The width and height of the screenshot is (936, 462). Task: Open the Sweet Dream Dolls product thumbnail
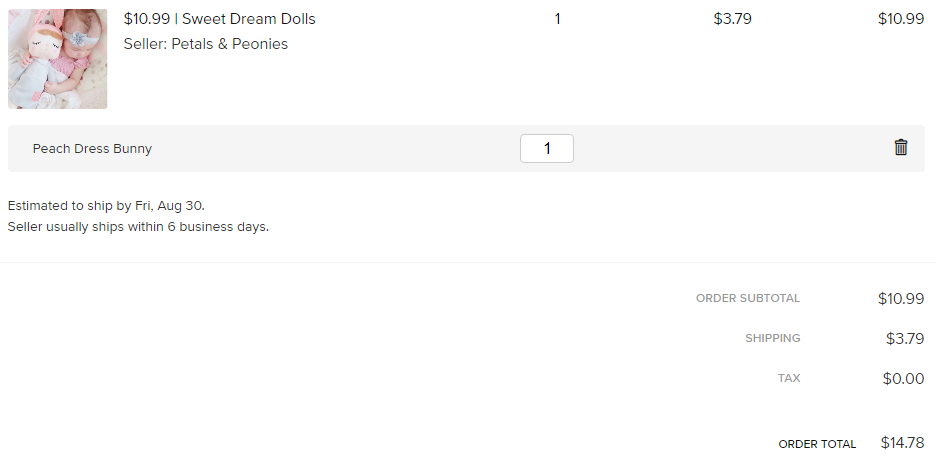57,59
